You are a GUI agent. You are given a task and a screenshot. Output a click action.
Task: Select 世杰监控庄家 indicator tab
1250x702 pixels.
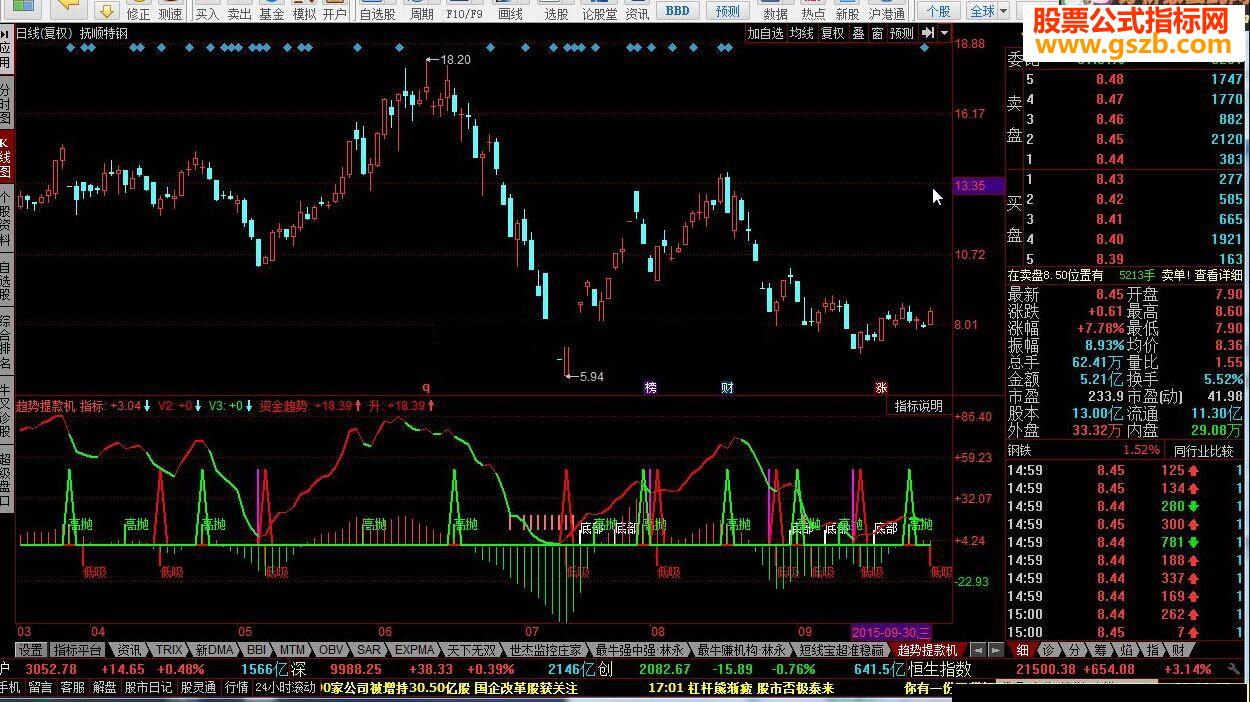coord(545,649)
